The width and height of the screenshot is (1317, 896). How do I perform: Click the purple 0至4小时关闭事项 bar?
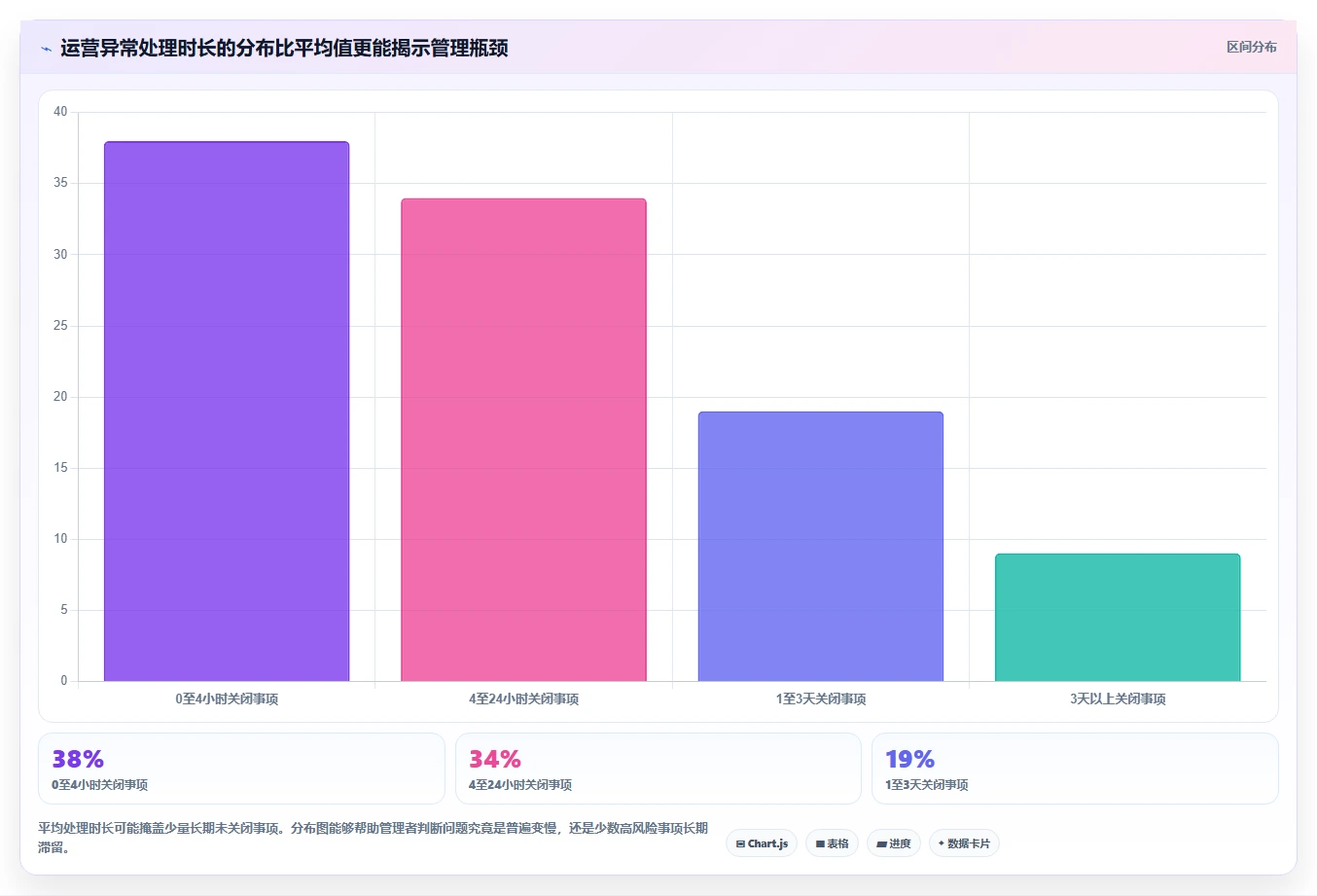(227, 412)
